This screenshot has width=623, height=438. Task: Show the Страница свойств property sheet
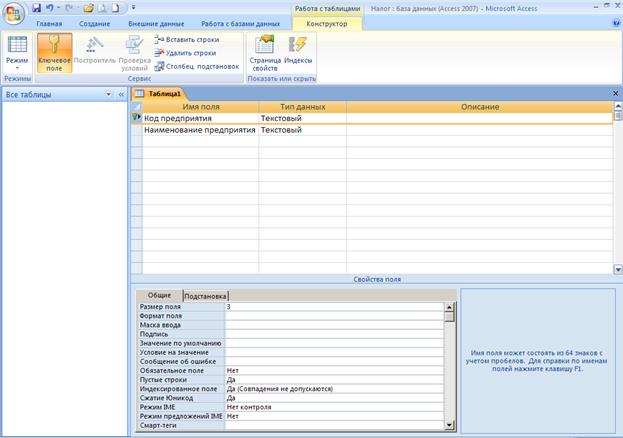click(265, 53)
